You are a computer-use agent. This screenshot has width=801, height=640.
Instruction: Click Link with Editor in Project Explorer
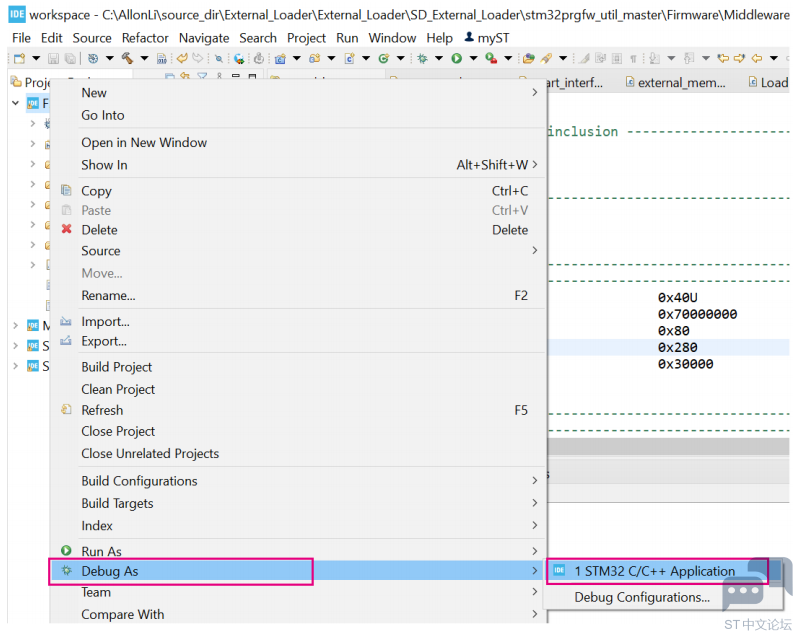185,76
